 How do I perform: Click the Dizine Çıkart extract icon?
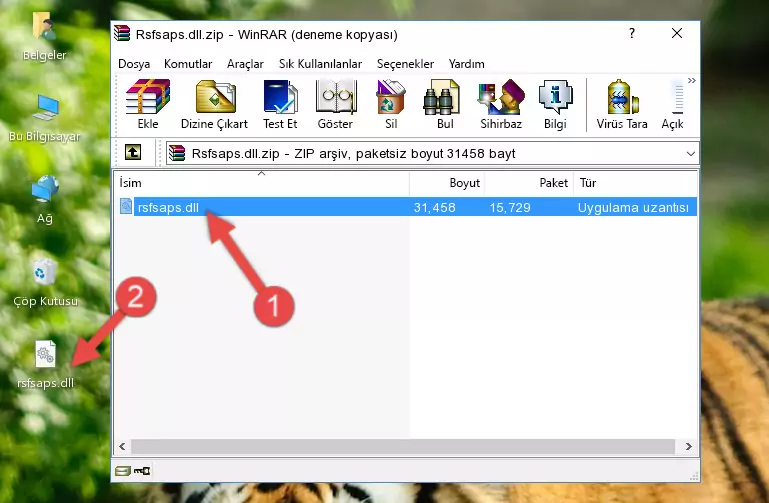(x=214, y=104)
